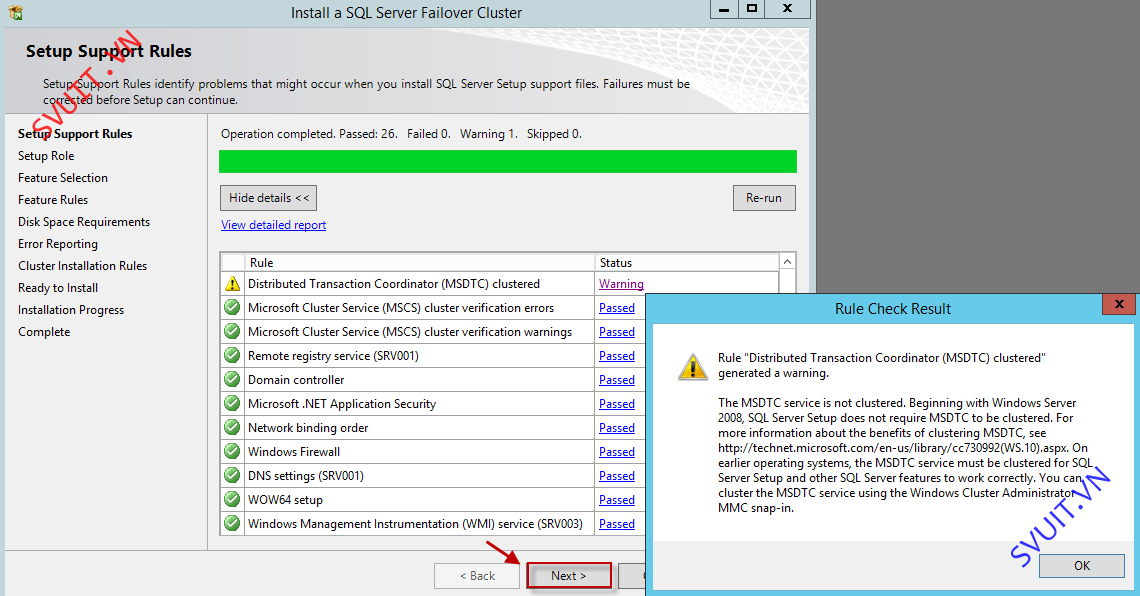Open Passed link for DNS settings (SRV001)
The width and height of the screenshot is (1140, 596).
pos(617,475)
